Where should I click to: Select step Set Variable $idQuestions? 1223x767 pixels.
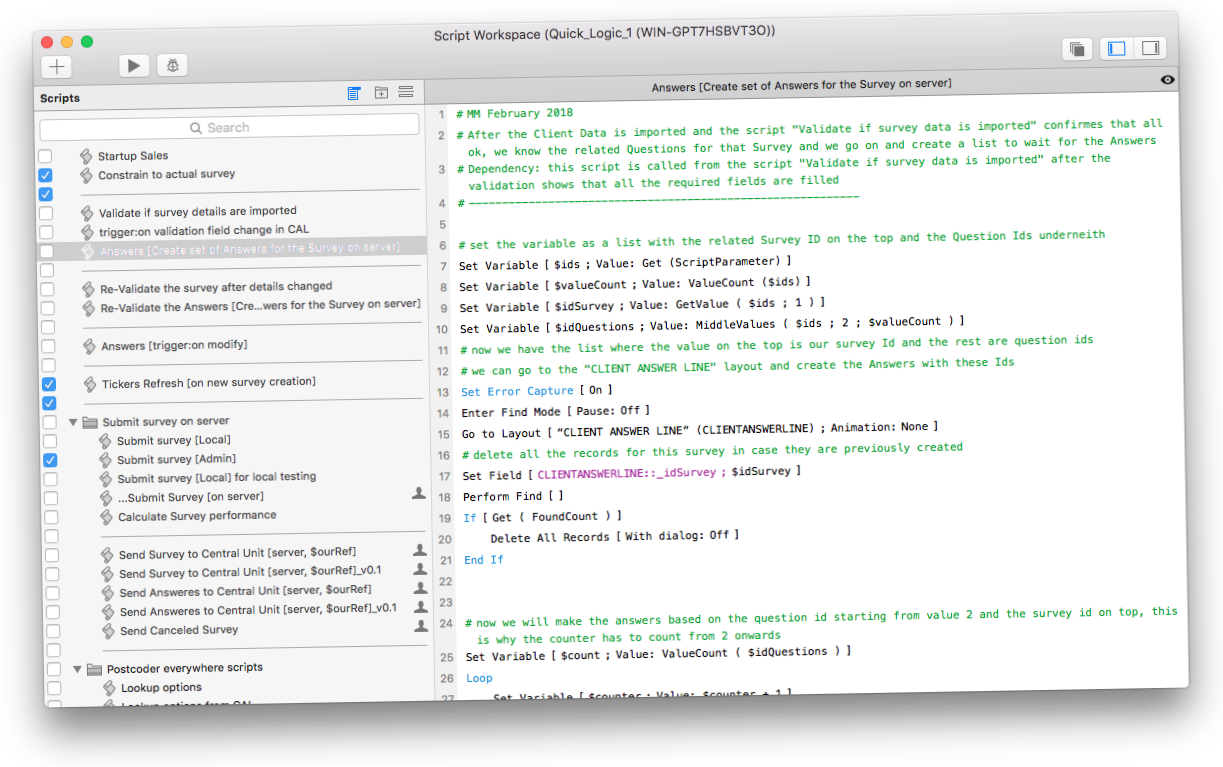711,324
